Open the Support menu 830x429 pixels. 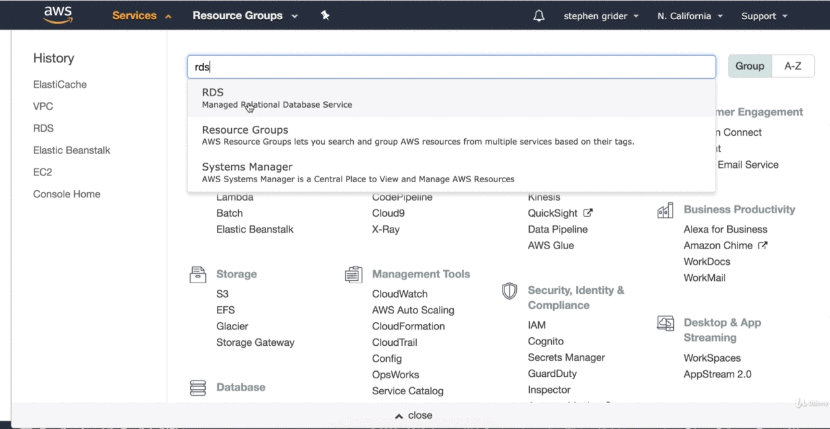(764, 16)
